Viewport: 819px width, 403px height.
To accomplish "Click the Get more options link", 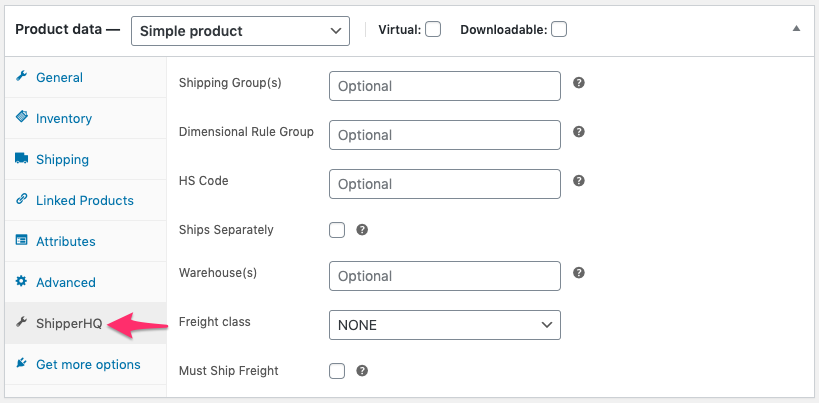I will (x=87, y=364).
